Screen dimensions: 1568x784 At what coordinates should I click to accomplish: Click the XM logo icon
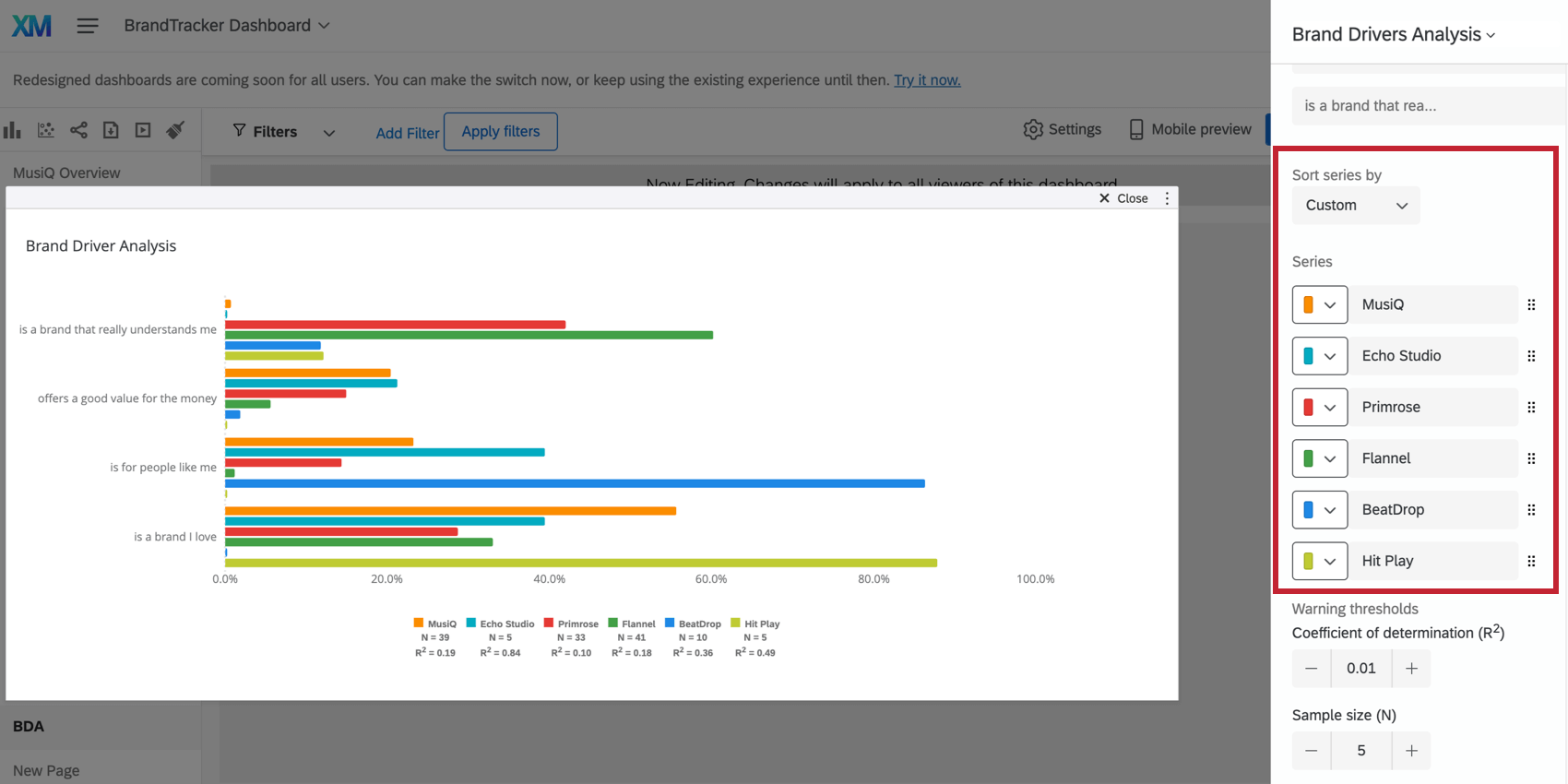[31, 26]
